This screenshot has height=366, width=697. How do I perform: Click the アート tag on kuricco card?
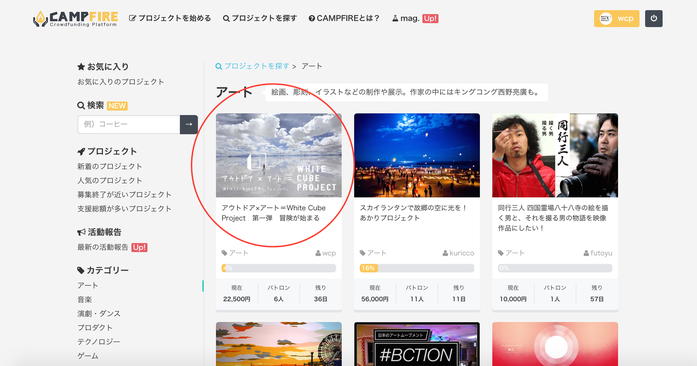(x=373, y=253)
